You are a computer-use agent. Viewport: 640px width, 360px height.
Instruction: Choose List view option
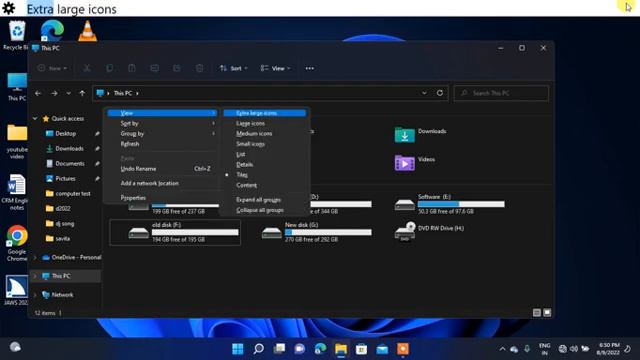click(x=240, y=154)
